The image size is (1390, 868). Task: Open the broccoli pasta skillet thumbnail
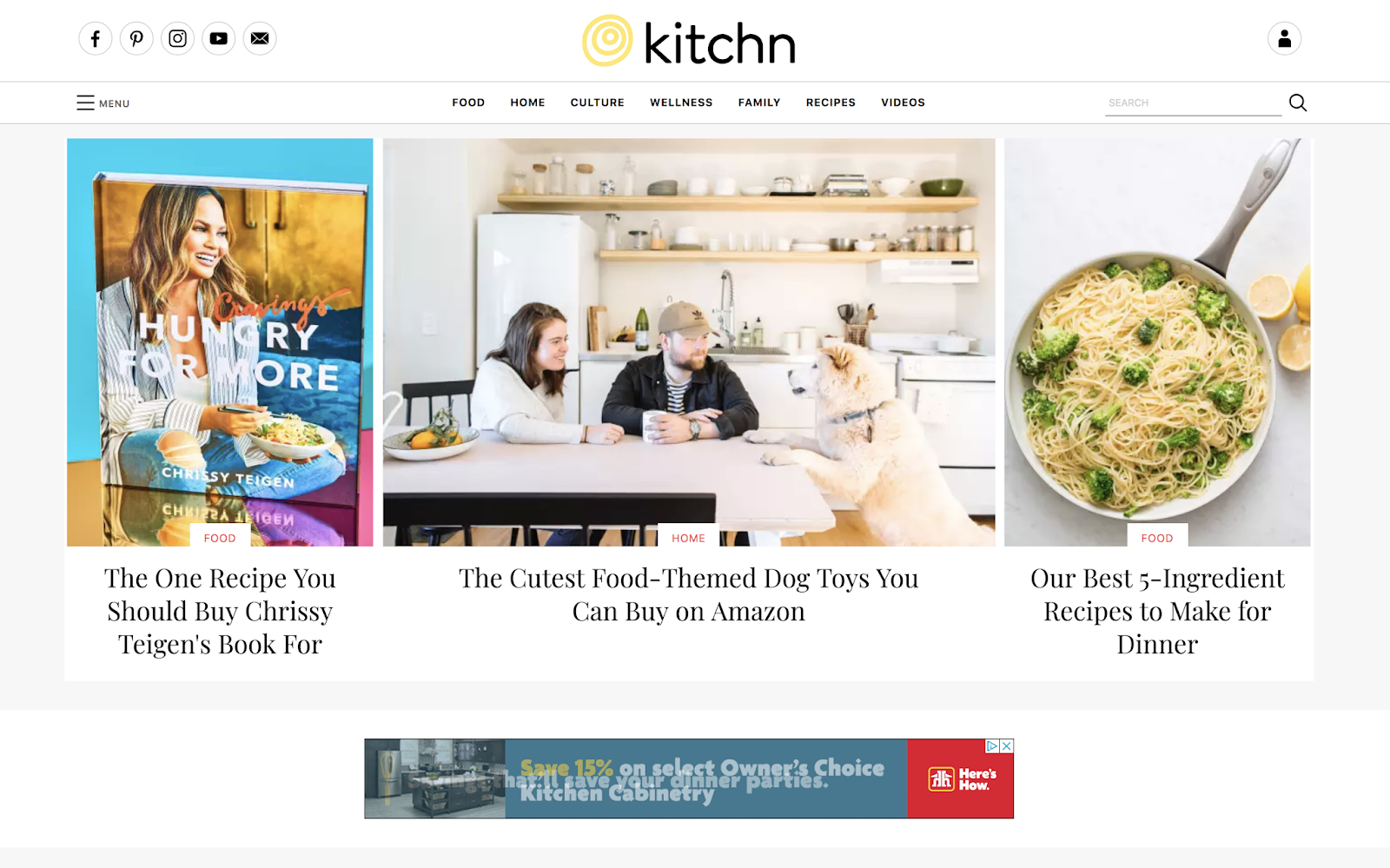(x=1157, y=342)
